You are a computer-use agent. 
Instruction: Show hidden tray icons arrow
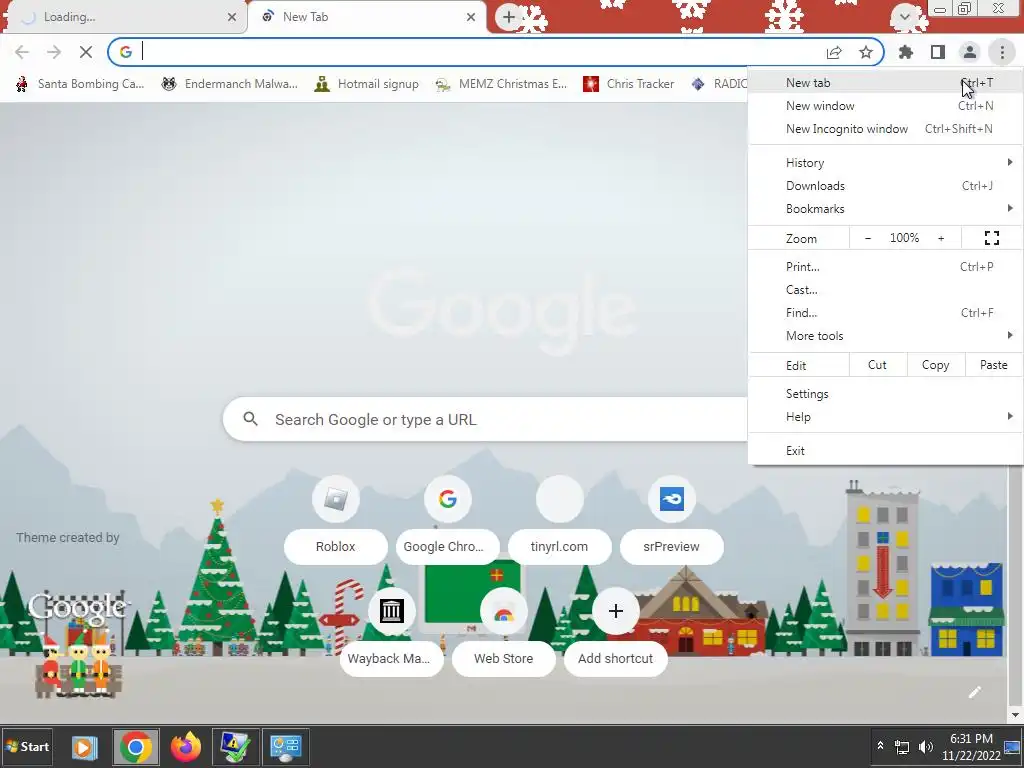pyautogui.click(x=880, y=746)
